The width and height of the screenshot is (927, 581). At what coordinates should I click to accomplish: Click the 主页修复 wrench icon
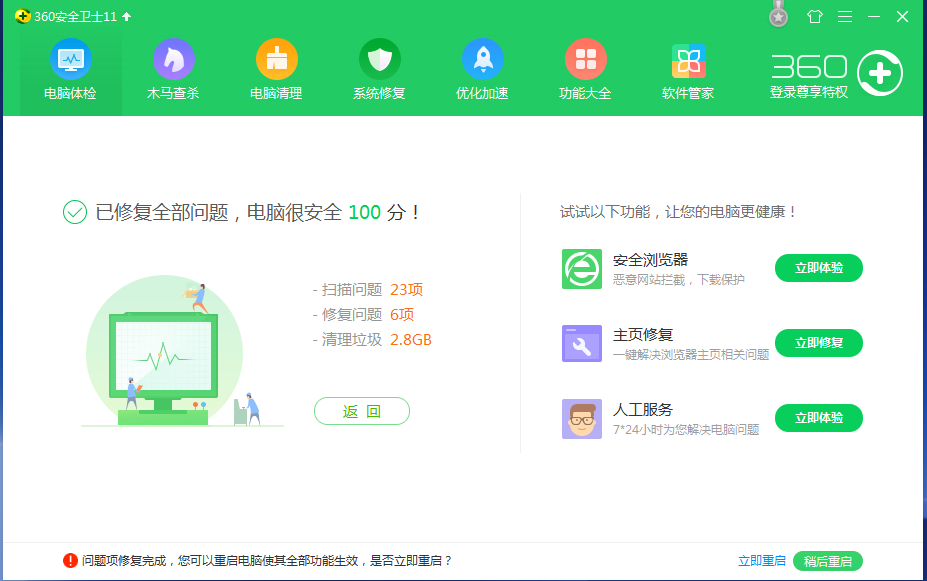(582, 343)
